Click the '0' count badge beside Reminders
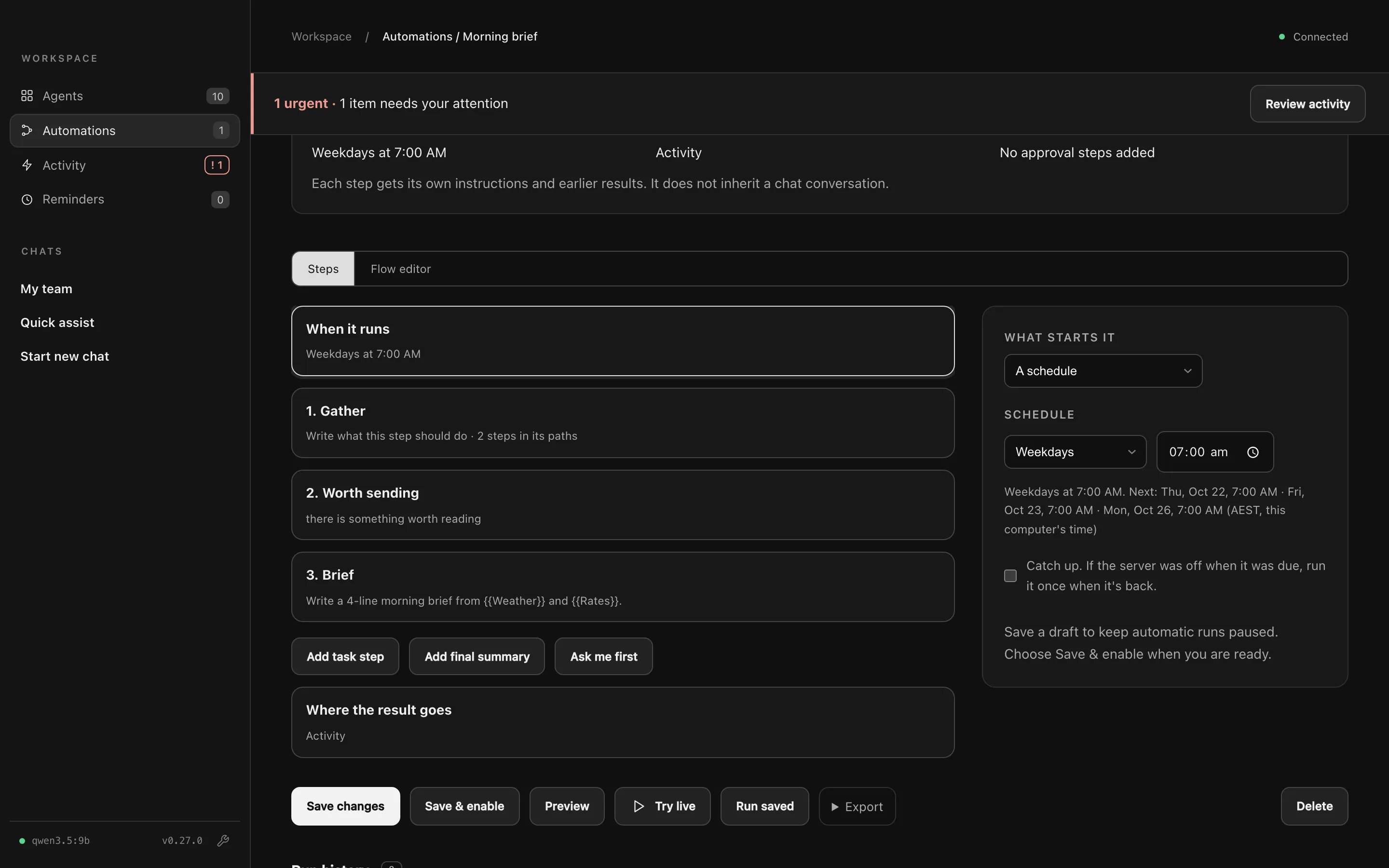The image size is (1389, 868). 220,200
